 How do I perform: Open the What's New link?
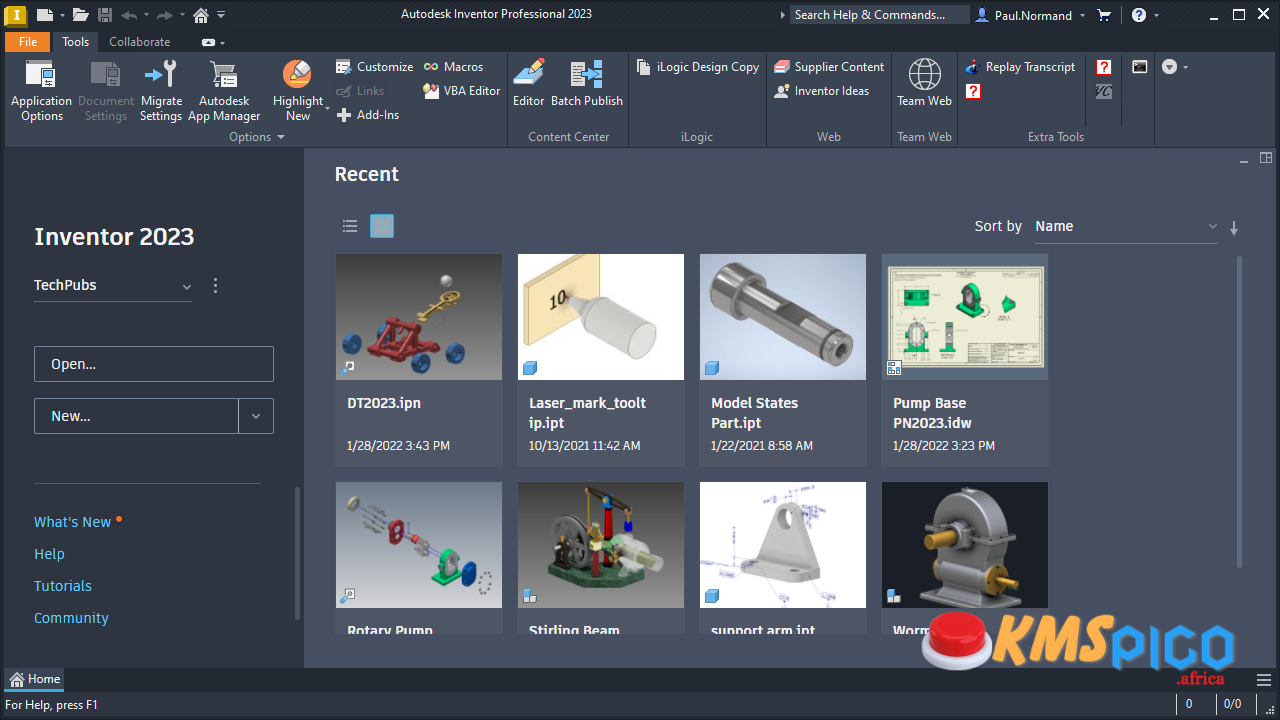tap(72, 522)
